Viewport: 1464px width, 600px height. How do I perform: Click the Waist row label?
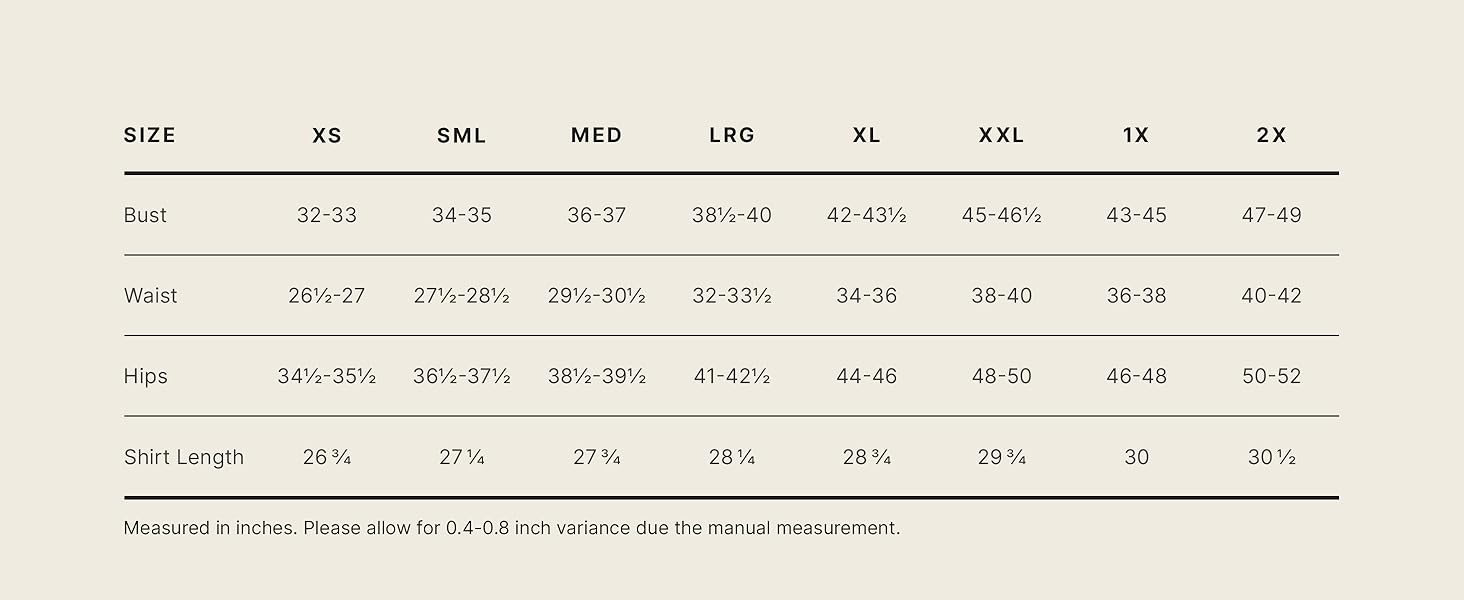[151, 296]
